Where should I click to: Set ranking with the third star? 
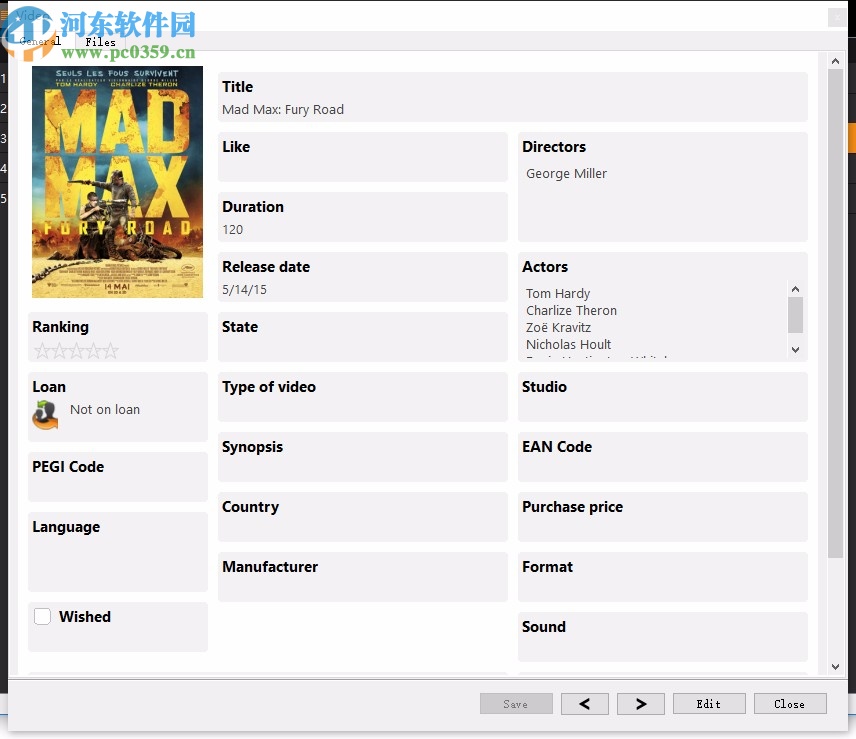point(76,350)
